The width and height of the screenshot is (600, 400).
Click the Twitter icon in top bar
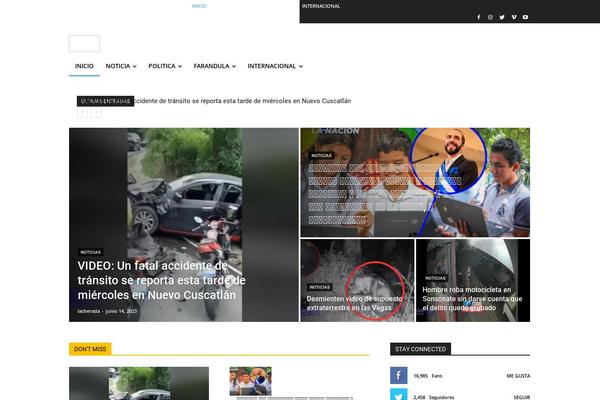coord(502,17)
